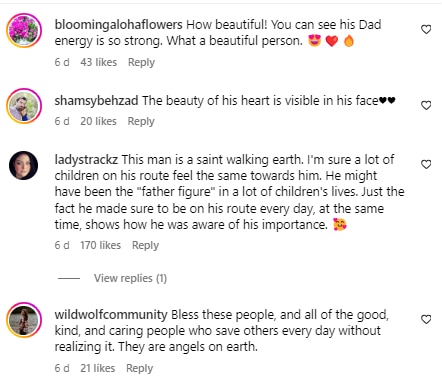Tap the heart beside ladystrackz's comment
This screenshot has height=380, width=442.
click(x=426, y=164)
